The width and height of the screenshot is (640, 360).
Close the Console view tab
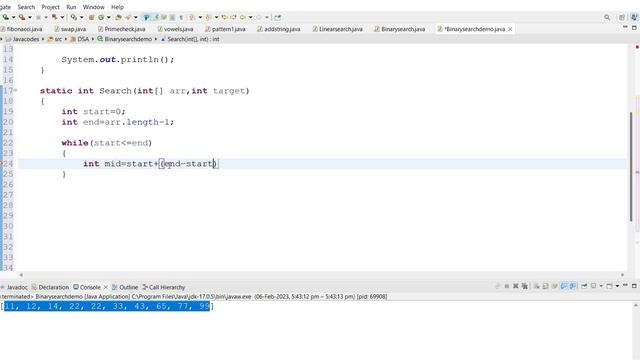tap(106, 287)
